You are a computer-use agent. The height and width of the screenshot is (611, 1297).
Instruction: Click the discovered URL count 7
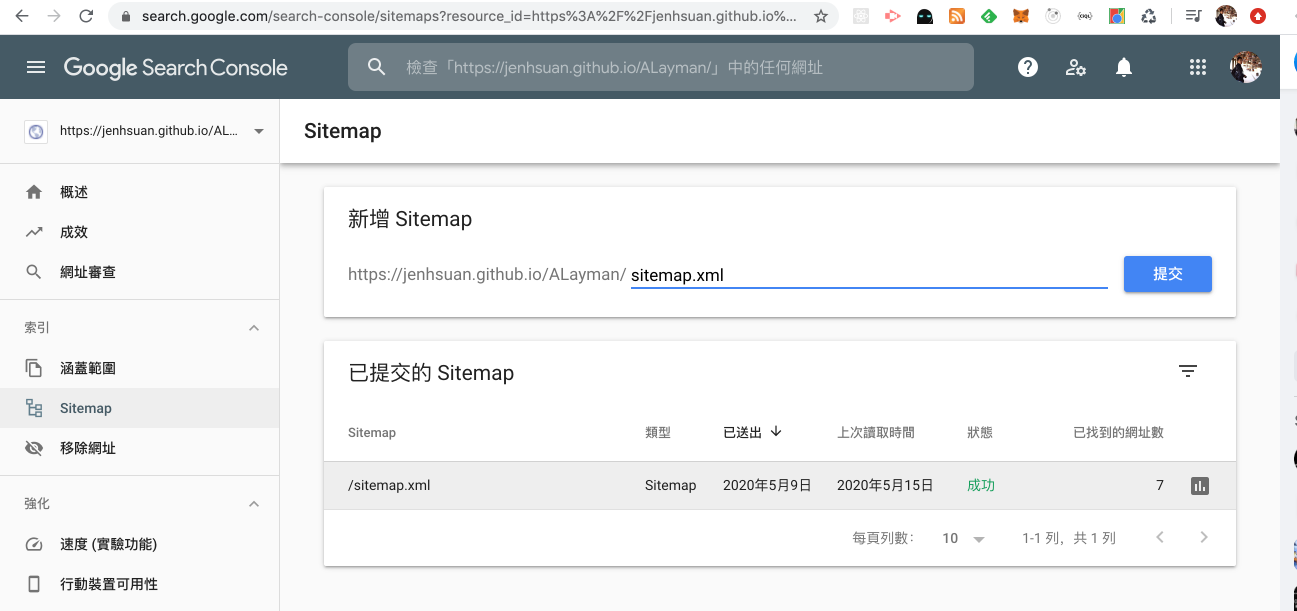1160,486
